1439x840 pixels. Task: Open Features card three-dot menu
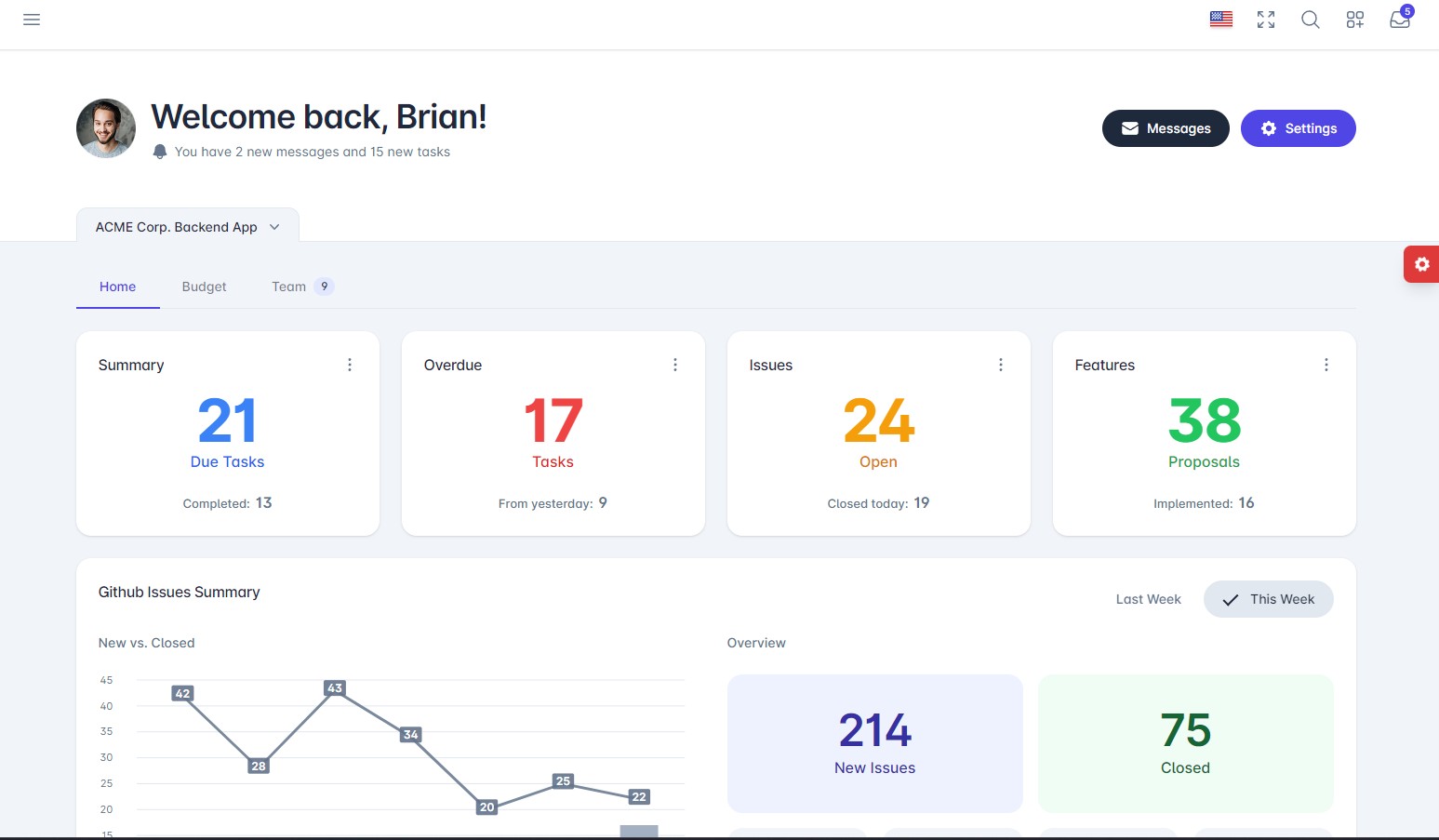click(x=1326, y=365)
